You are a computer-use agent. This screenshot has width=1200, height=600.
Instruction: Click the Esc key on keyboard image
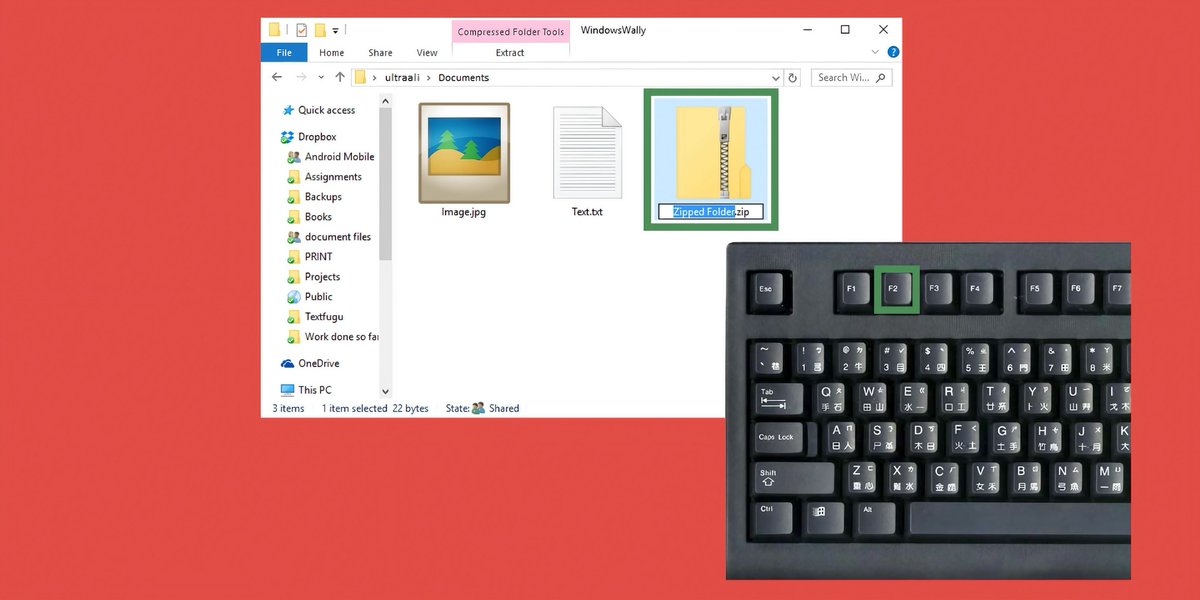click(769, 288)
